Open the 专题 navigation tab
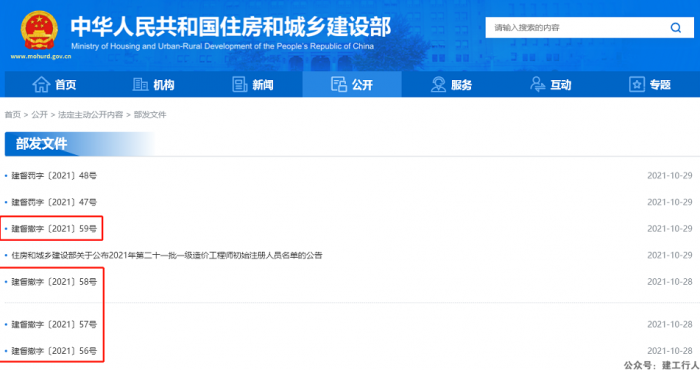Screen dimensions: 700x370 (650, 84)
